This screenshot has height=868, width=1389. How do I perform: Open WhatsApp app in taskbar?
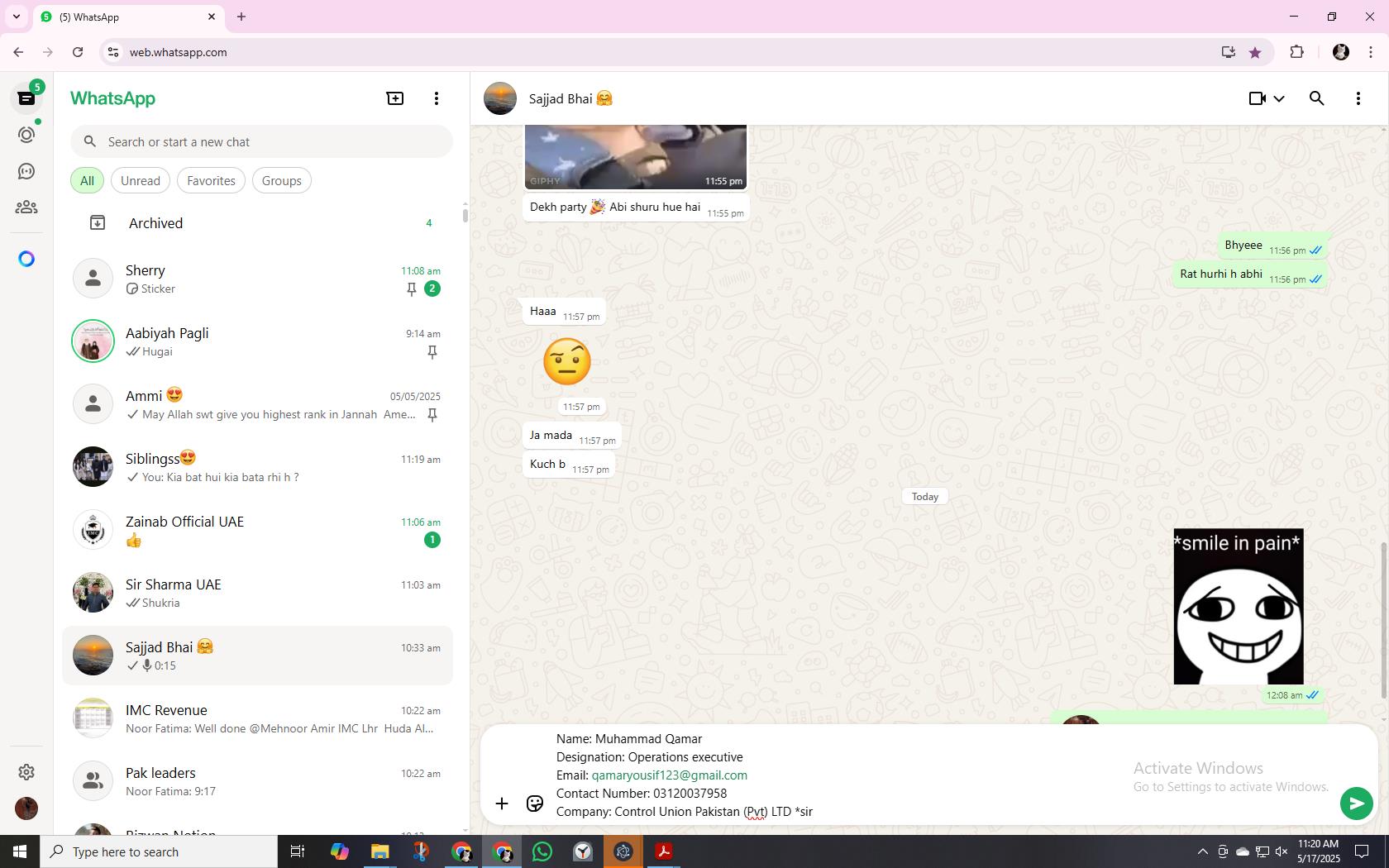tap(542, 851)
